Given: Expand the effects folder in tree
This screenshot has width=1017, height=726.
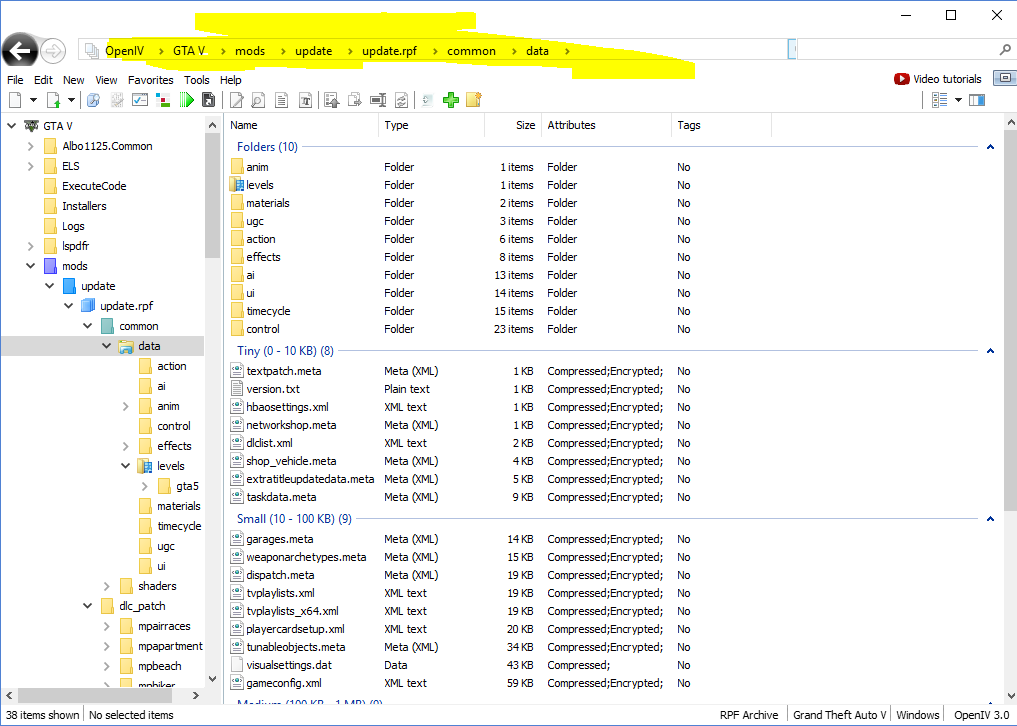Looking at the screenshot, I should [x=125, y=446].
